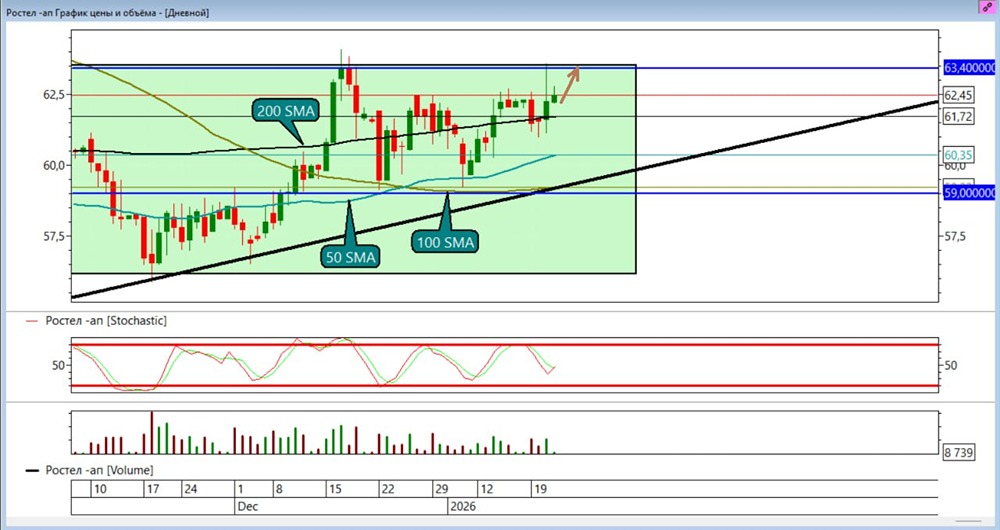Click the right axis 57,5 label

955,236
